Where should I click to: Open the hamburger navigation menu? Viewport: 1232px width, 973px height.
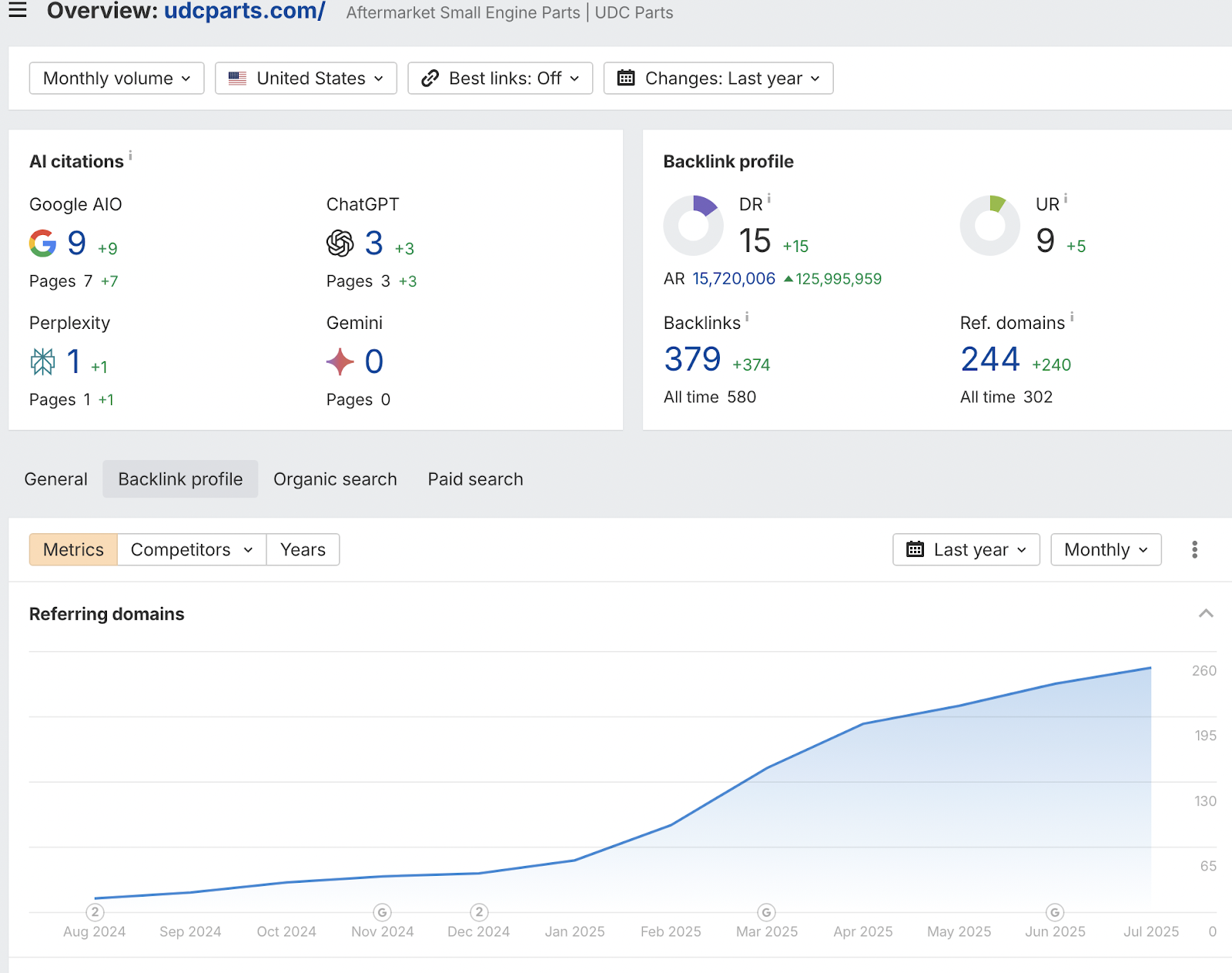(17, 10)
